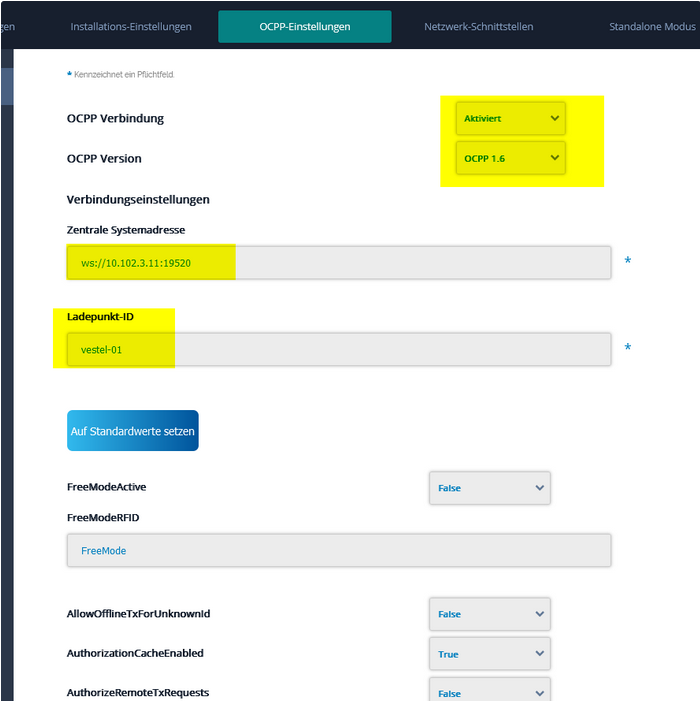The height and width of the screenshot is (701, 700).
Task: Select the OCPP-Einstellungen tab
Action: point(305,27)
